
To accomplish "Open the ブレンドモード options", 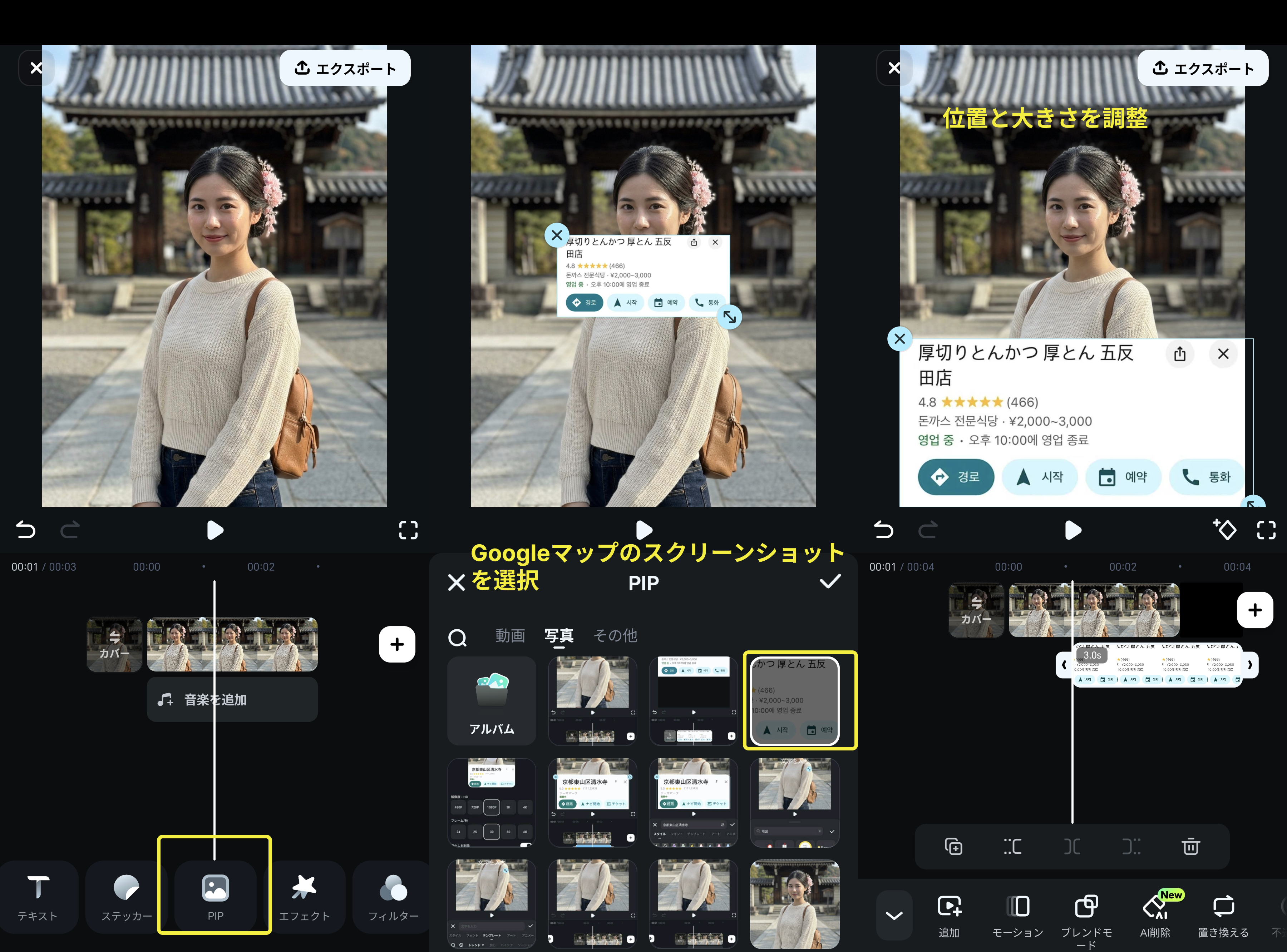I will pos(1087,915).
